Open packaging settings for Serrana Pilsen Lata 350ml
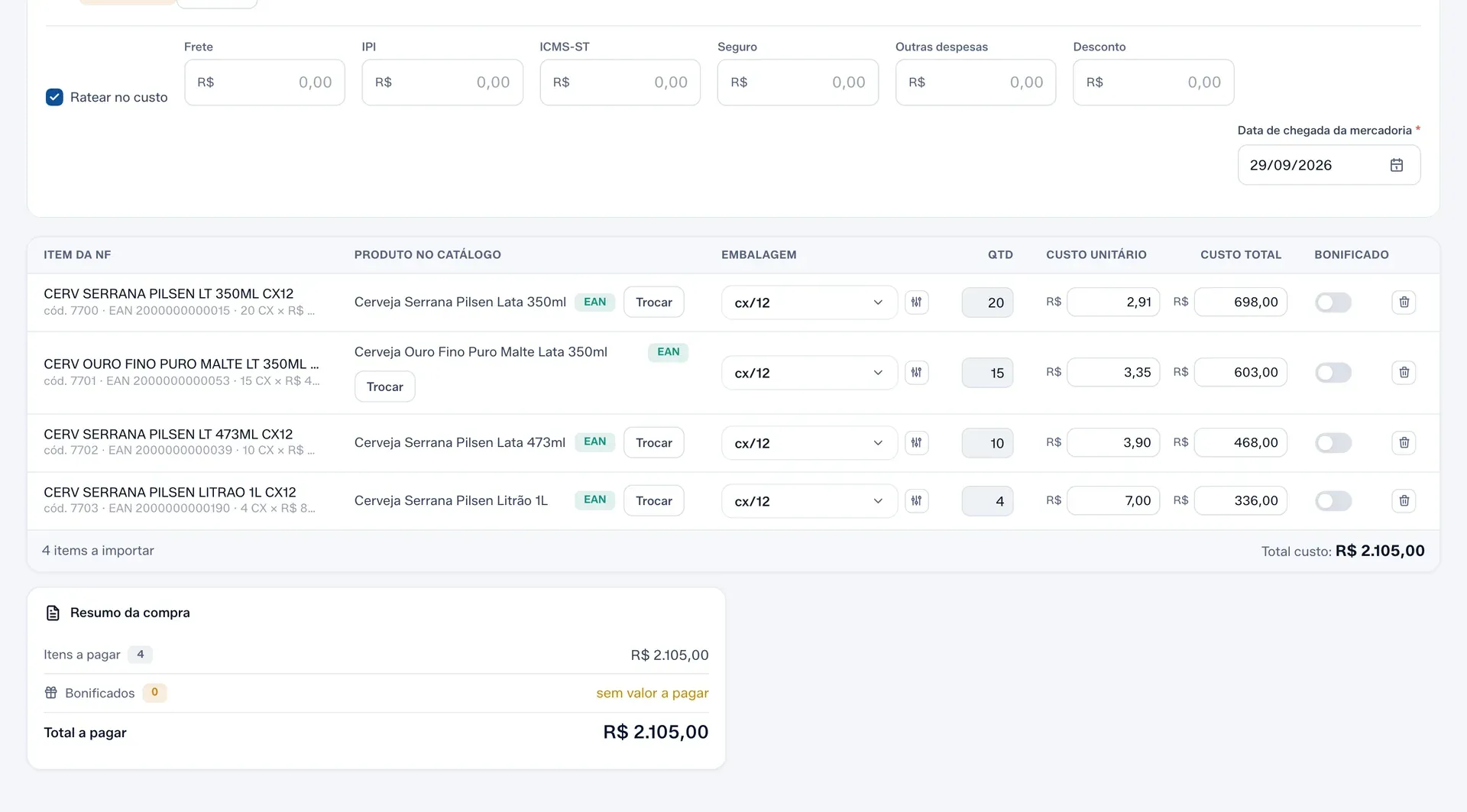The width and height of the screenshot is (1467, 812). [916, 302]
